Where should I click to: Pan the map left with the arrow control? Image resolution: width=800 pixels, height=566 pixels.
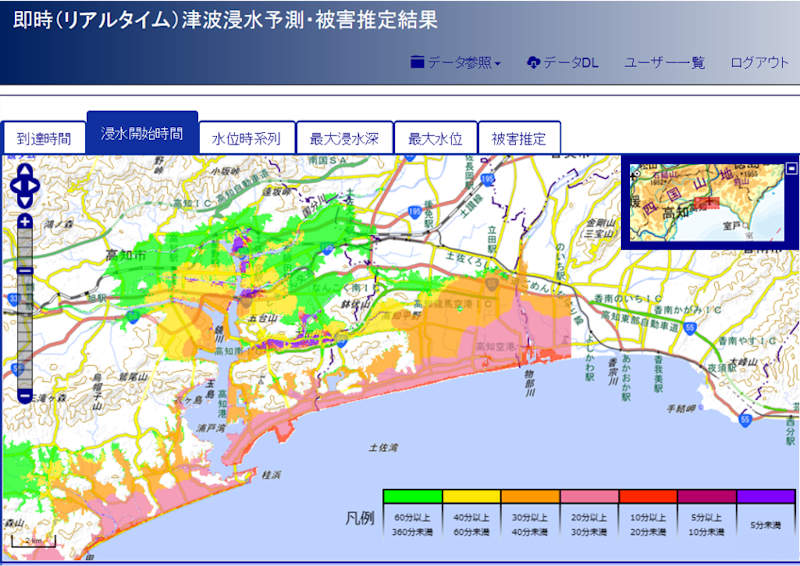(15, 186)
